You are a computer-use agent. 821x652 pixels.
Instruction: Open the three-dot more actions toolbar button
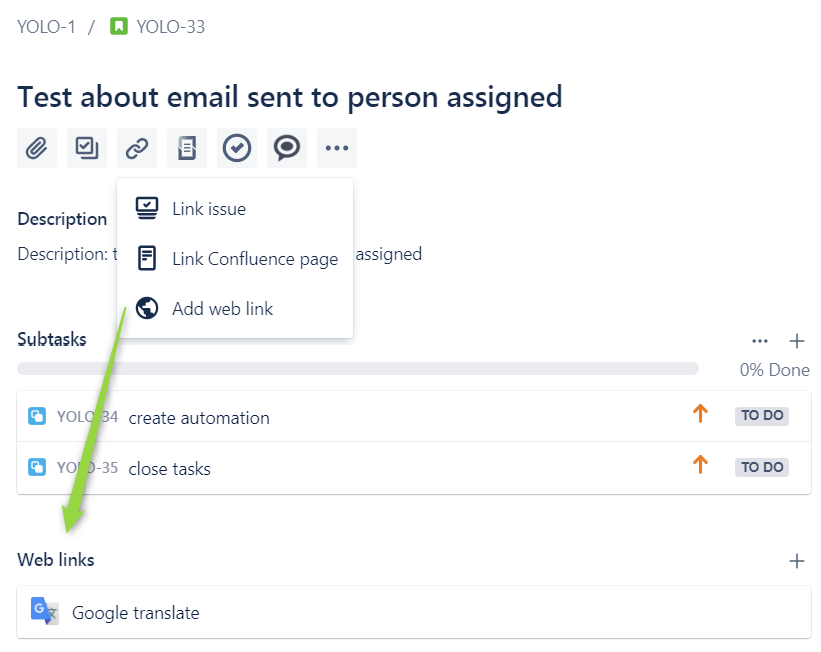pyautogui.click(x=337, y=148)
